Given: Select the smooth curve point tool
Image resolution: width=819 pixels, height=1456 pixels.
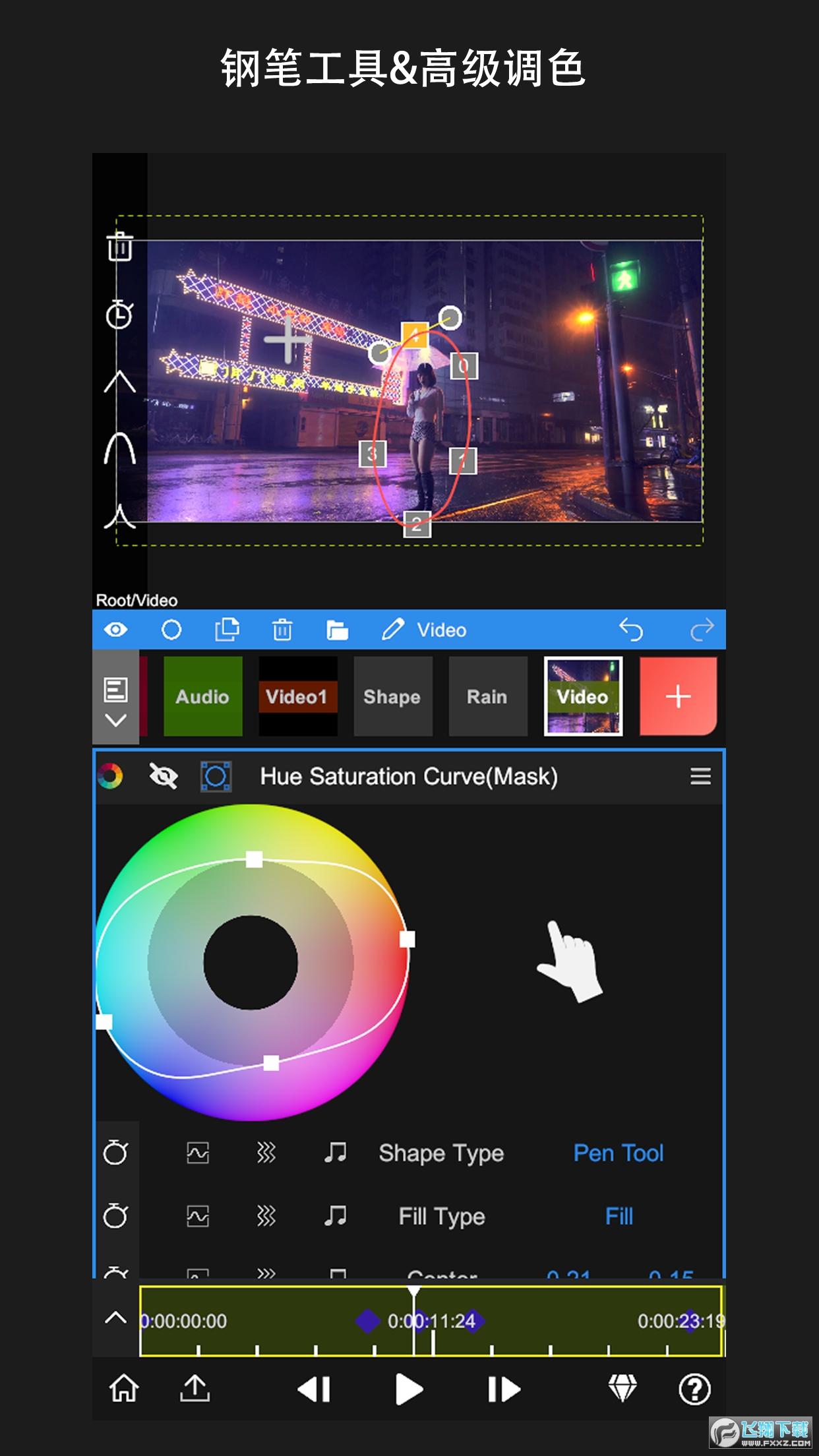Looking at the screenshot, I should coord(120,448).
